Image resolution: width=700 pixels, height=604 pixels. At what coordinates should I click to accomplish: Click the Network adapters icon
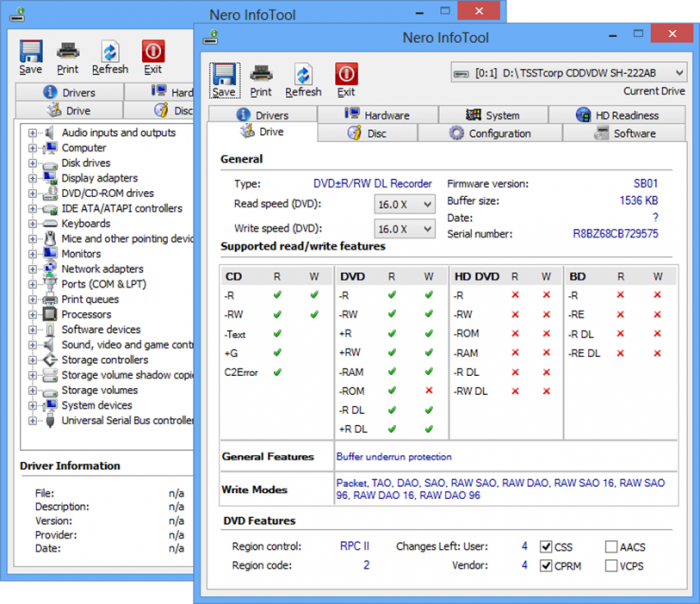50,269
